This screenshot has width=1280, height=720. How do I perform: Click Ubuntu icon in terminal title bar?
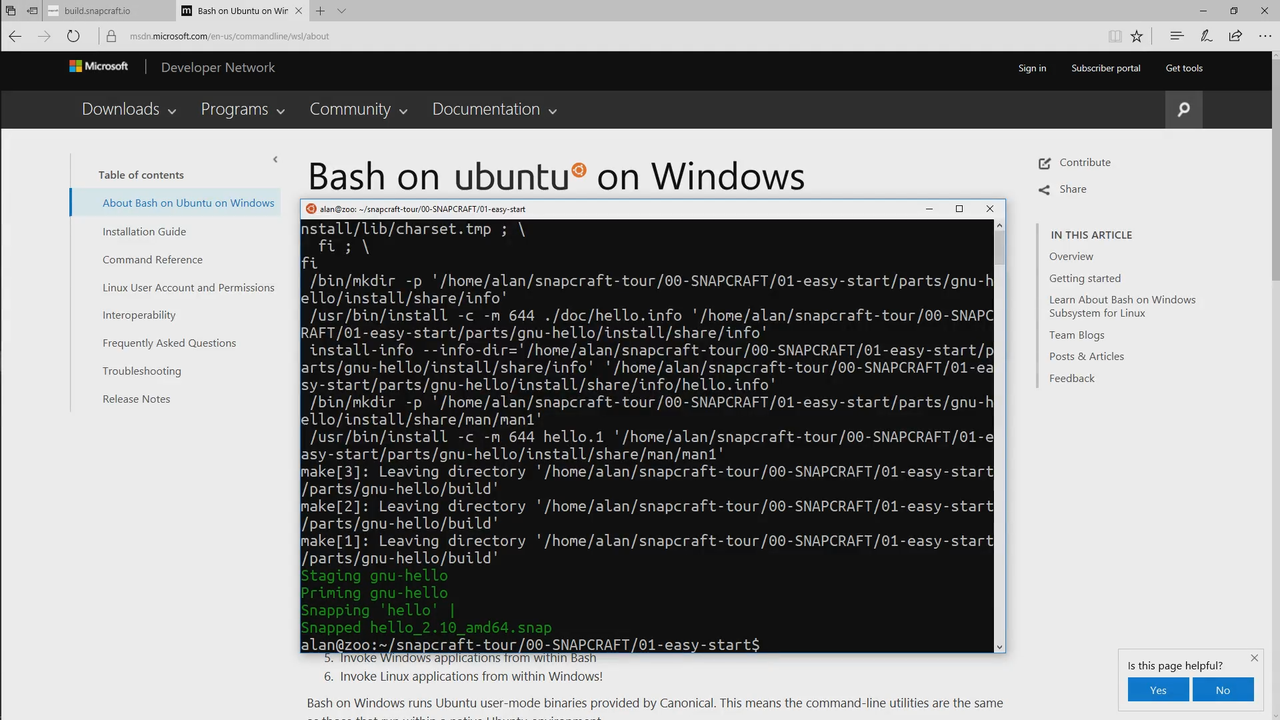pyautogui.click(x=311, y=209)
